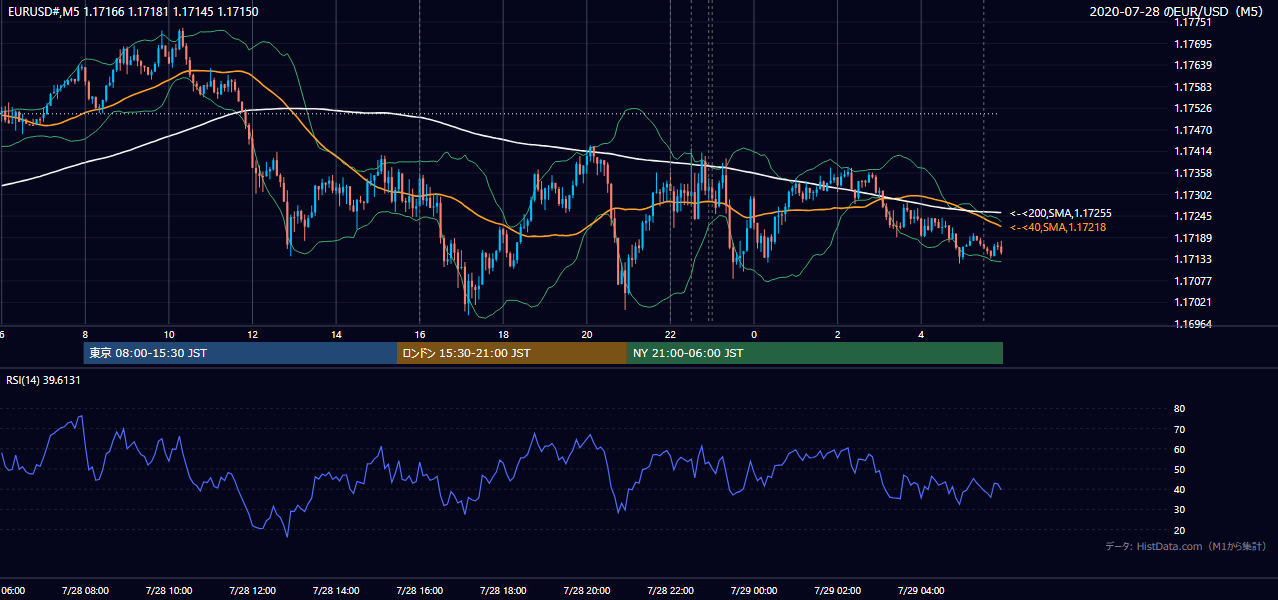1278x600 pixels.
Task: Click the RSI(14) 39.6131 indicator label
Action: point(44,380)
